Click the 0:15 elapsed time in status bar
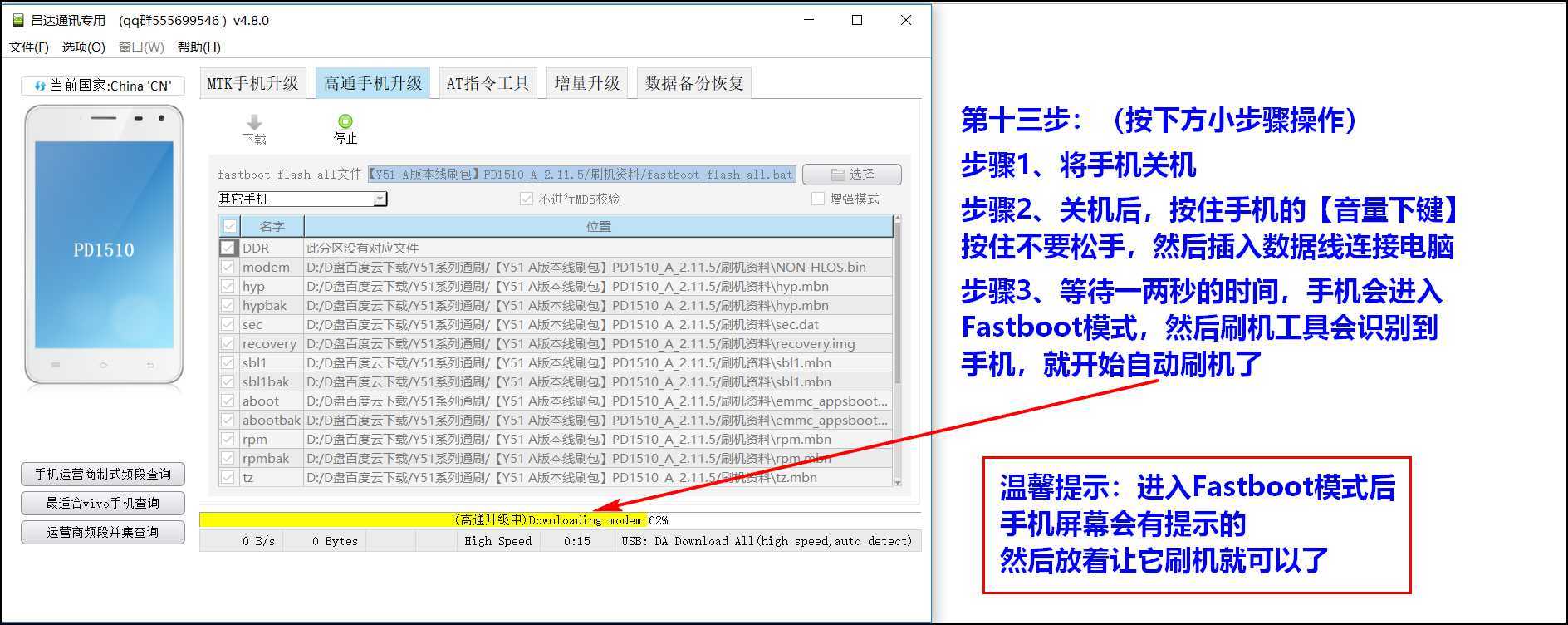Image resolution: width=1568 pixels, height=625 pixels. tap(577, 541)
